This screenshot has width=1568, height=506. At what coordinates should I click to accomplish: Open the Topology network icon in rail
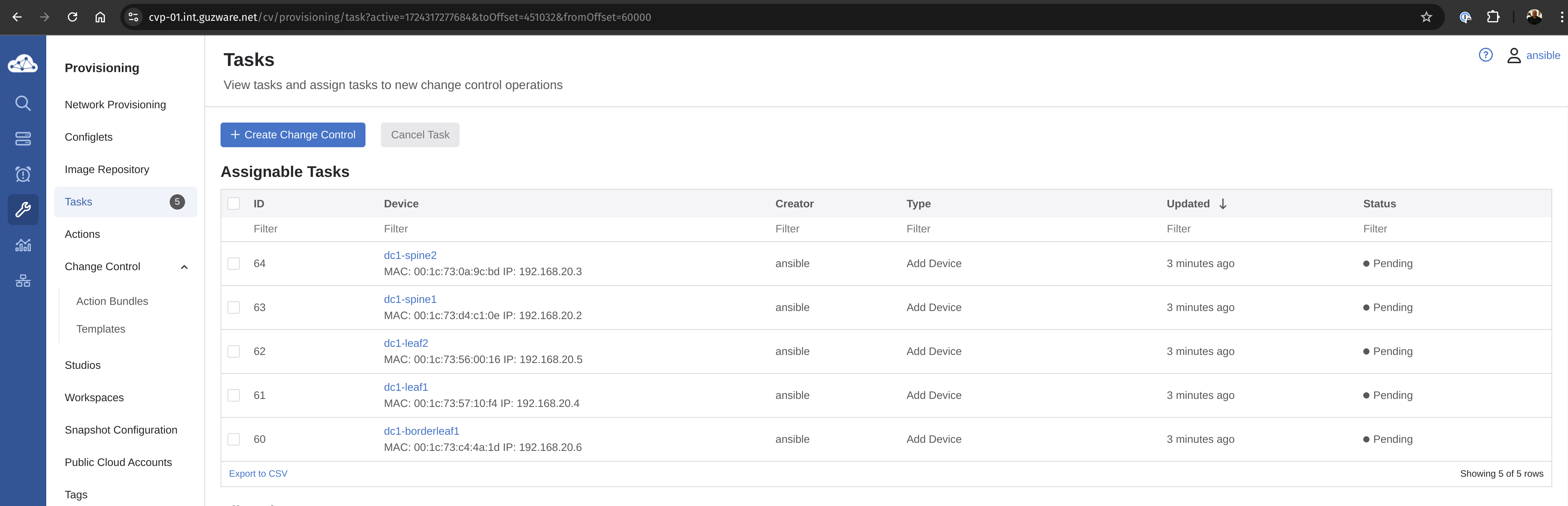[x=22, y=281]
